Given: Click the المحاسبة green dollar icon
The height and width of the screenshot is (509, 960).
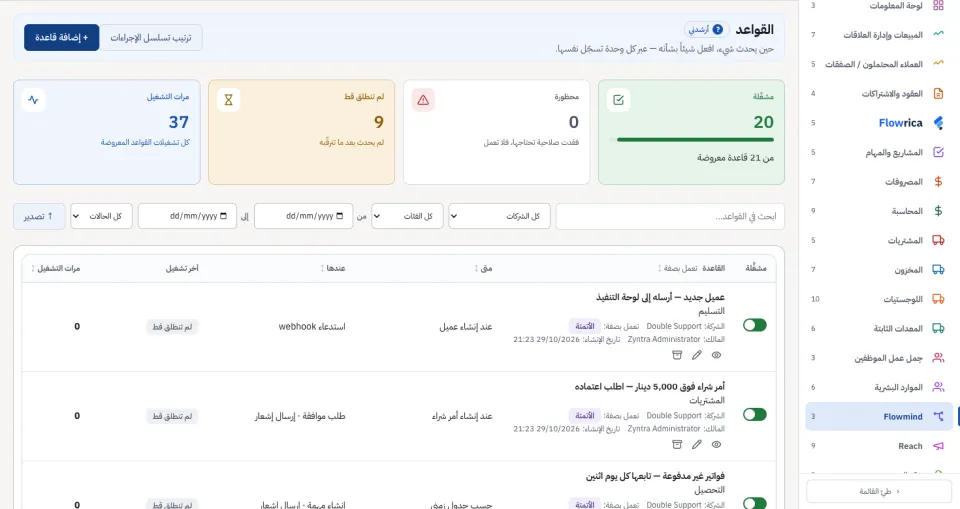Looking at the screenshot, I should (x=938, y=211).
